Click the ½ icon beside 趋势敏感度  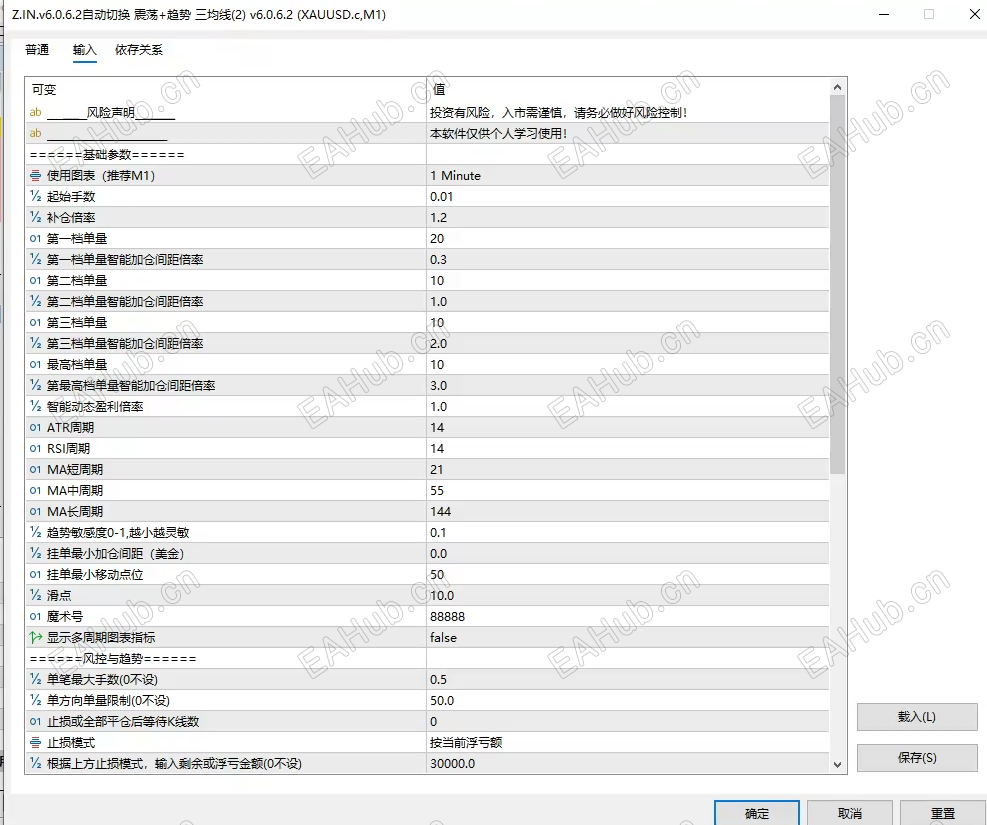coord(35,532)
